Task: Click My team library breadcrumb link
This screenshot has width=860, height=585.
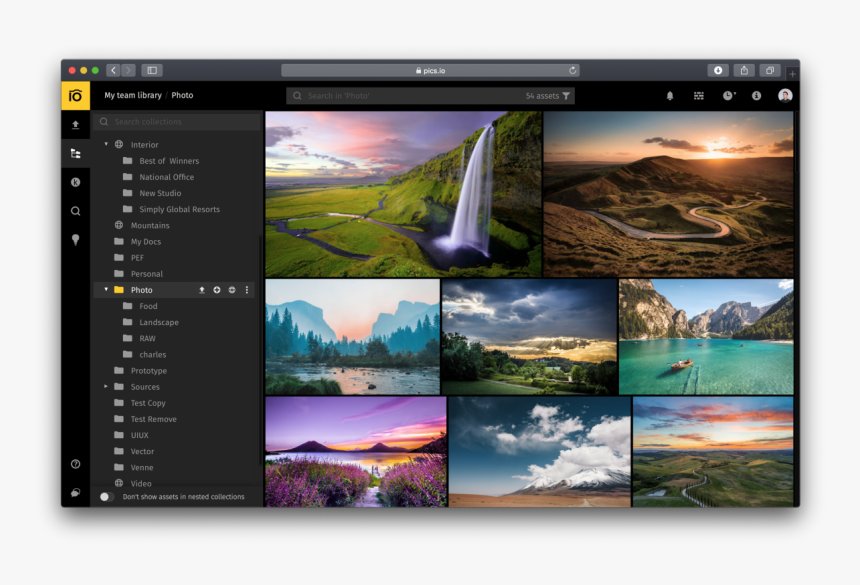Action: 132,96
